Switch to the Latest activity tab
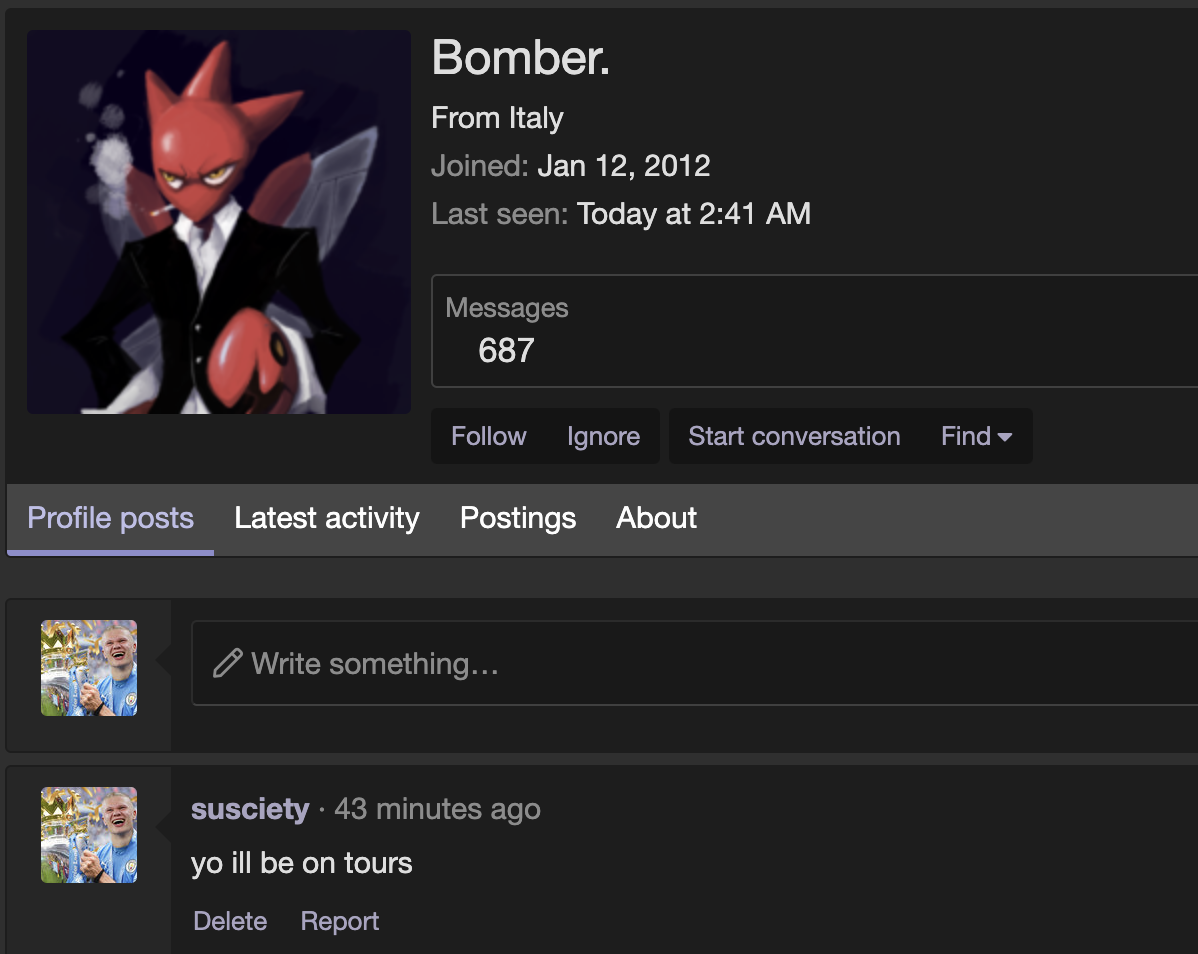The width and height of the screenshot is (1198, 954). pos(326,519)
